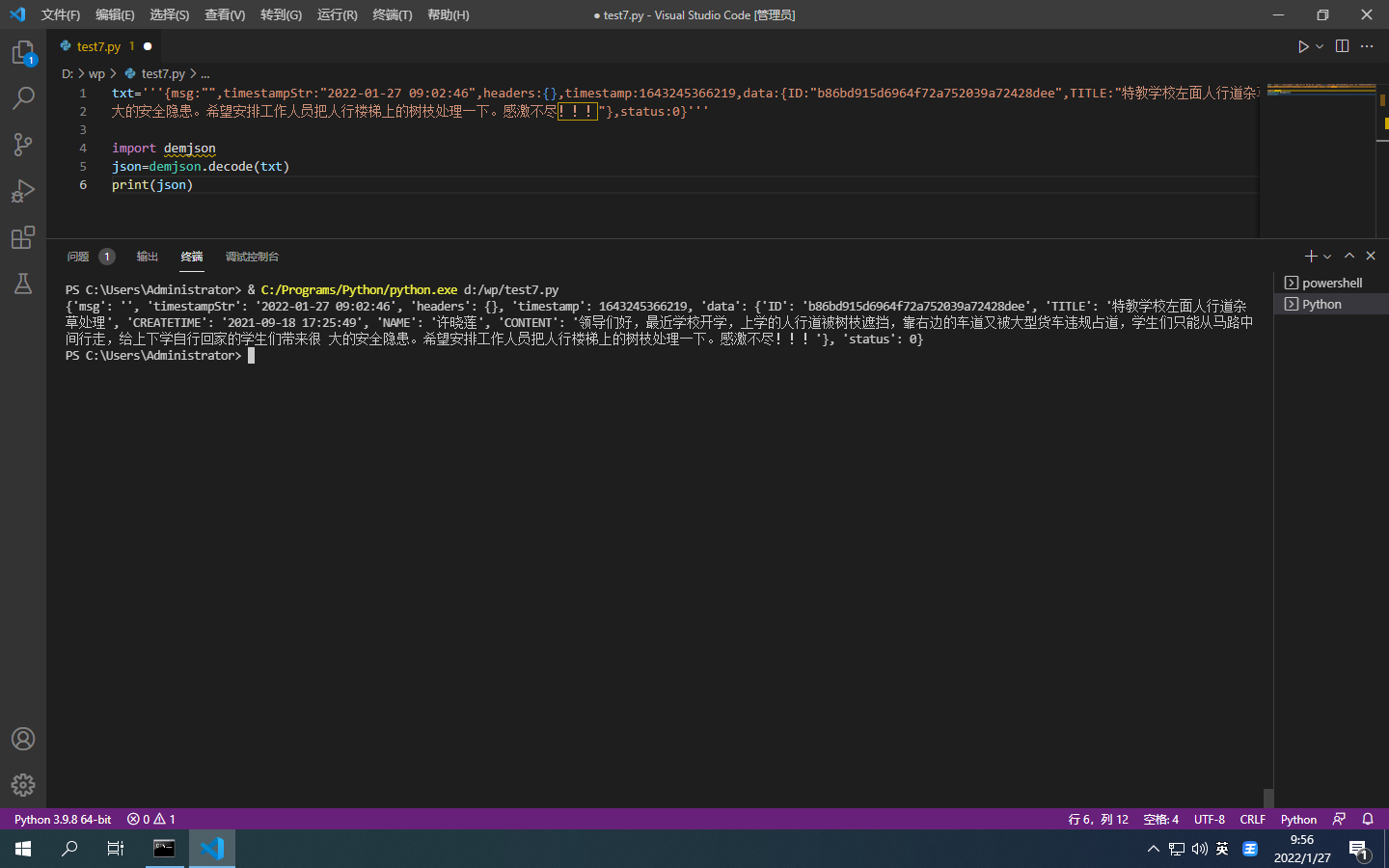Click the 行 6, 列 12 cursor position
1389x868 pixels.
tap(1098, 819)
